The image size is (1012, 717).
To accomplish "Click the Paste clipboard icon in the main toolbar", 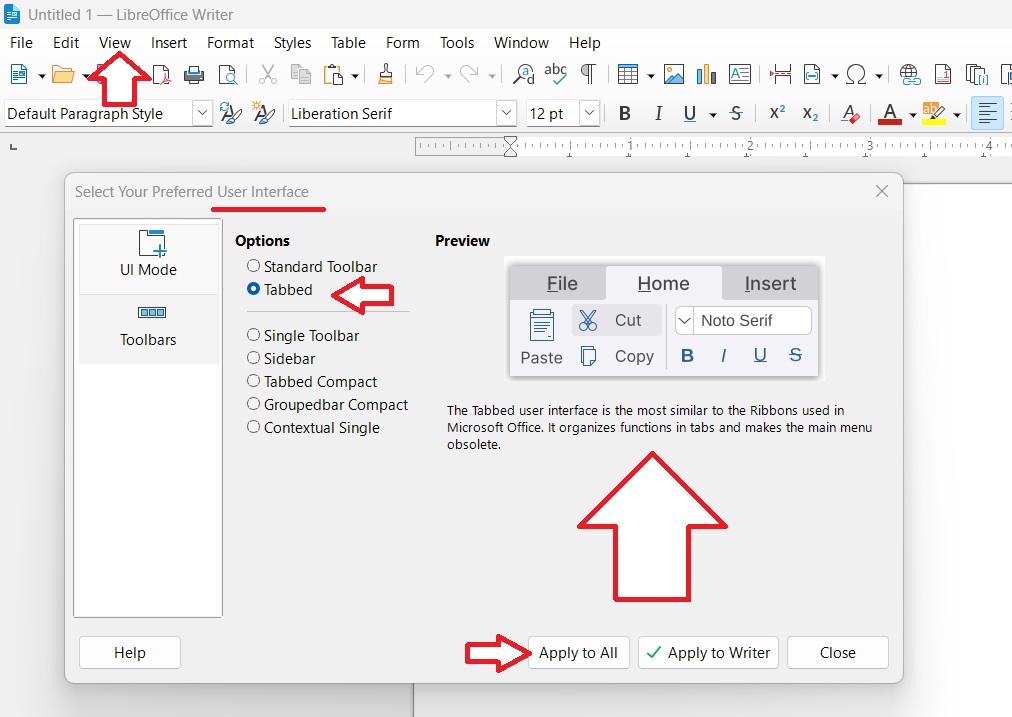I will tap(334, 74).
